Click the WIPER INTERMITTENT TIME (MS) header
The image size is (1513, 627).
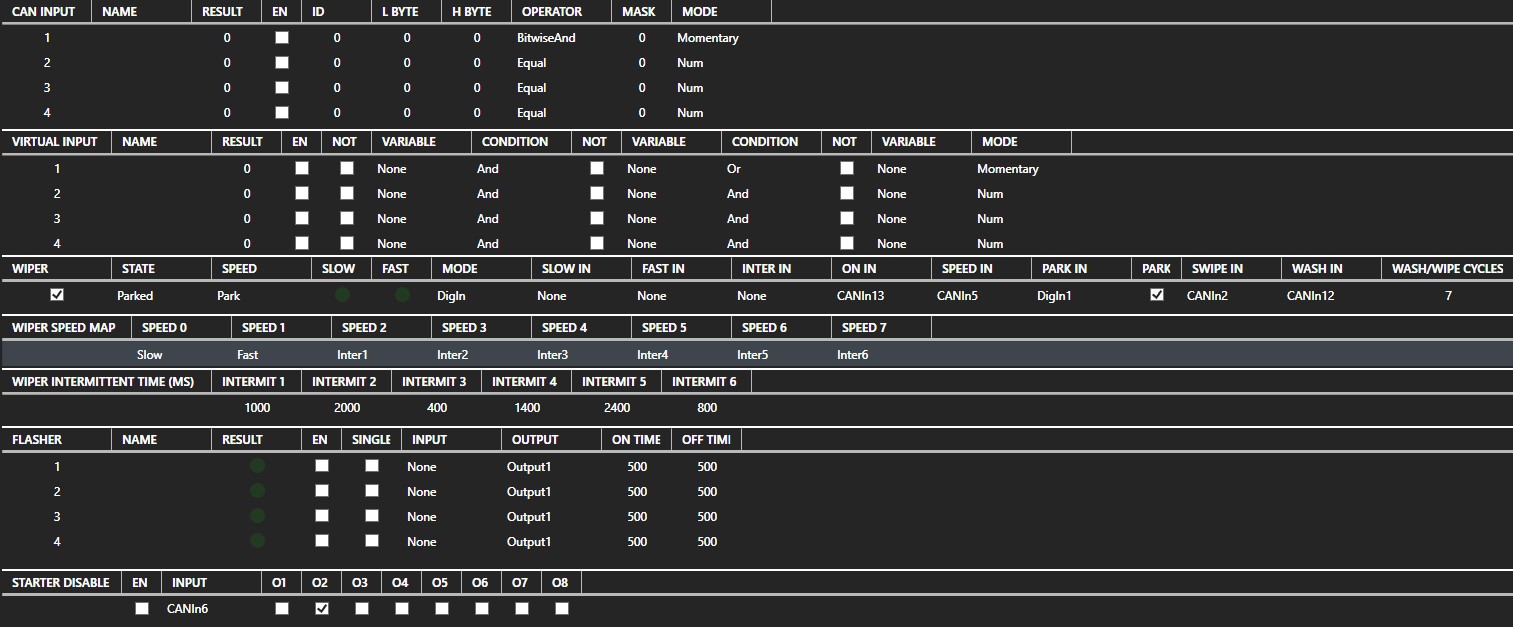[x=103, y=382]
